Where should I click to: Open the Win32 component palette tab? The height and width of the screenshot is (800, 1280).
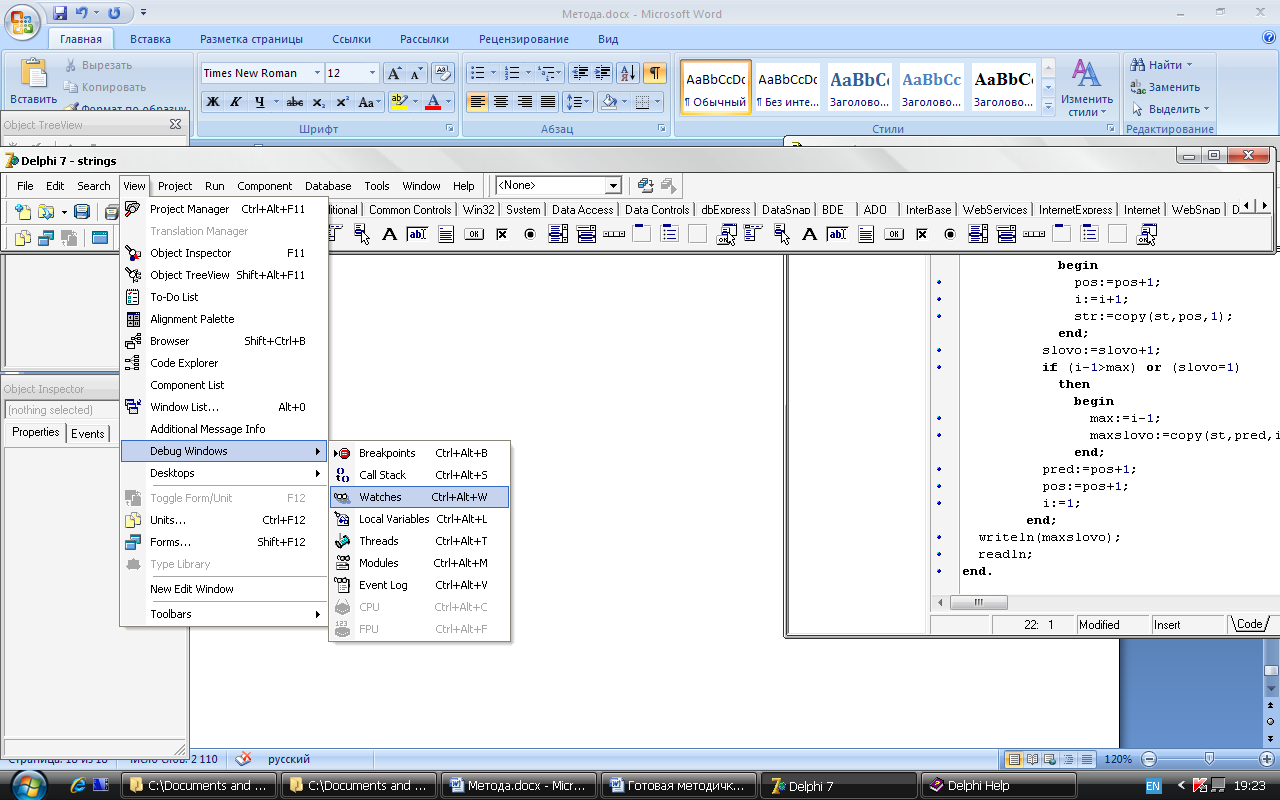click(479, 210)
